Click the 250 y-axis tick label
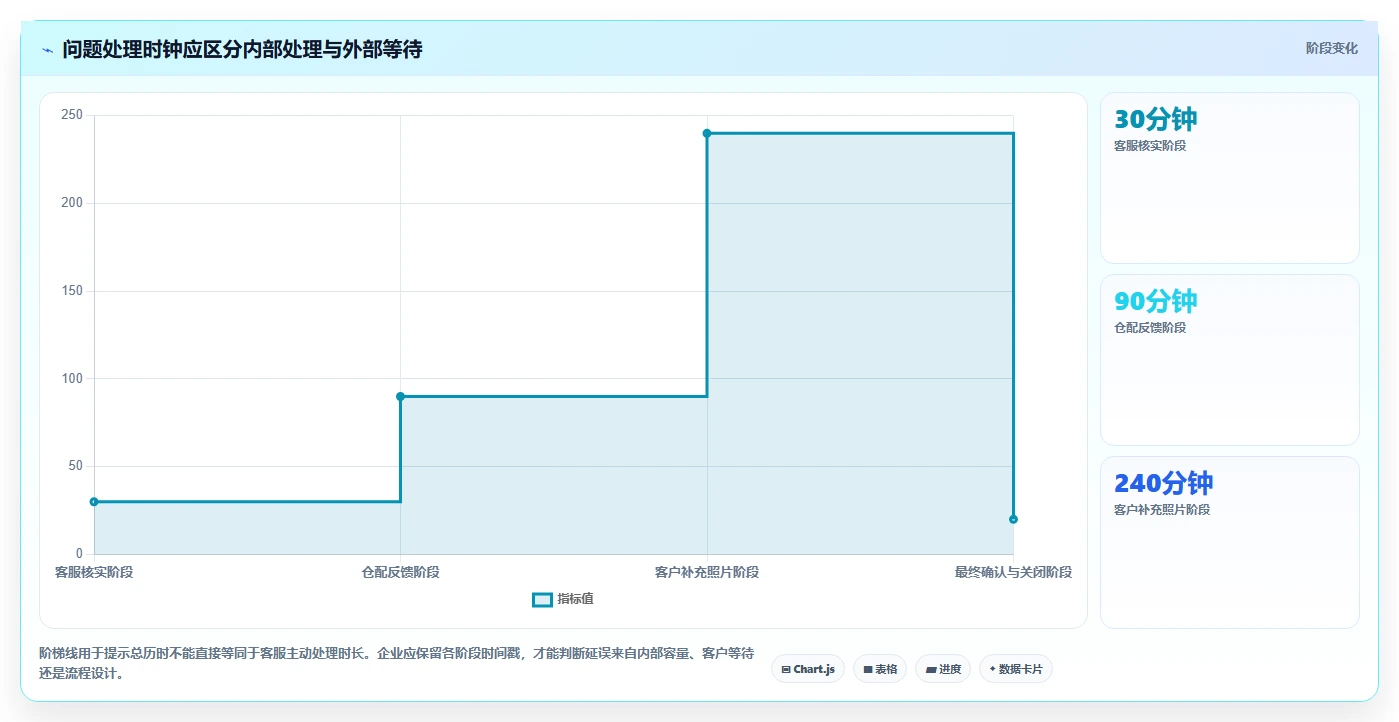This screenshot has height=722, width=1399. (72, 115)
